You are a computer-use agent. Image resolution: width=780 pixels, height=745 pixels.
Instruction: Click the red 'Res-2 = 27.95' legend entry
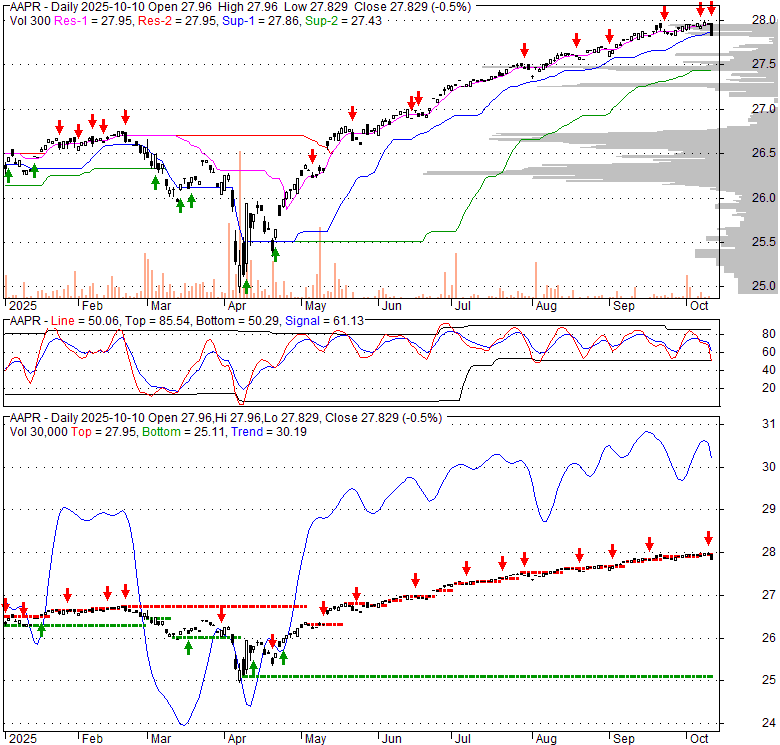click(178, 21)
